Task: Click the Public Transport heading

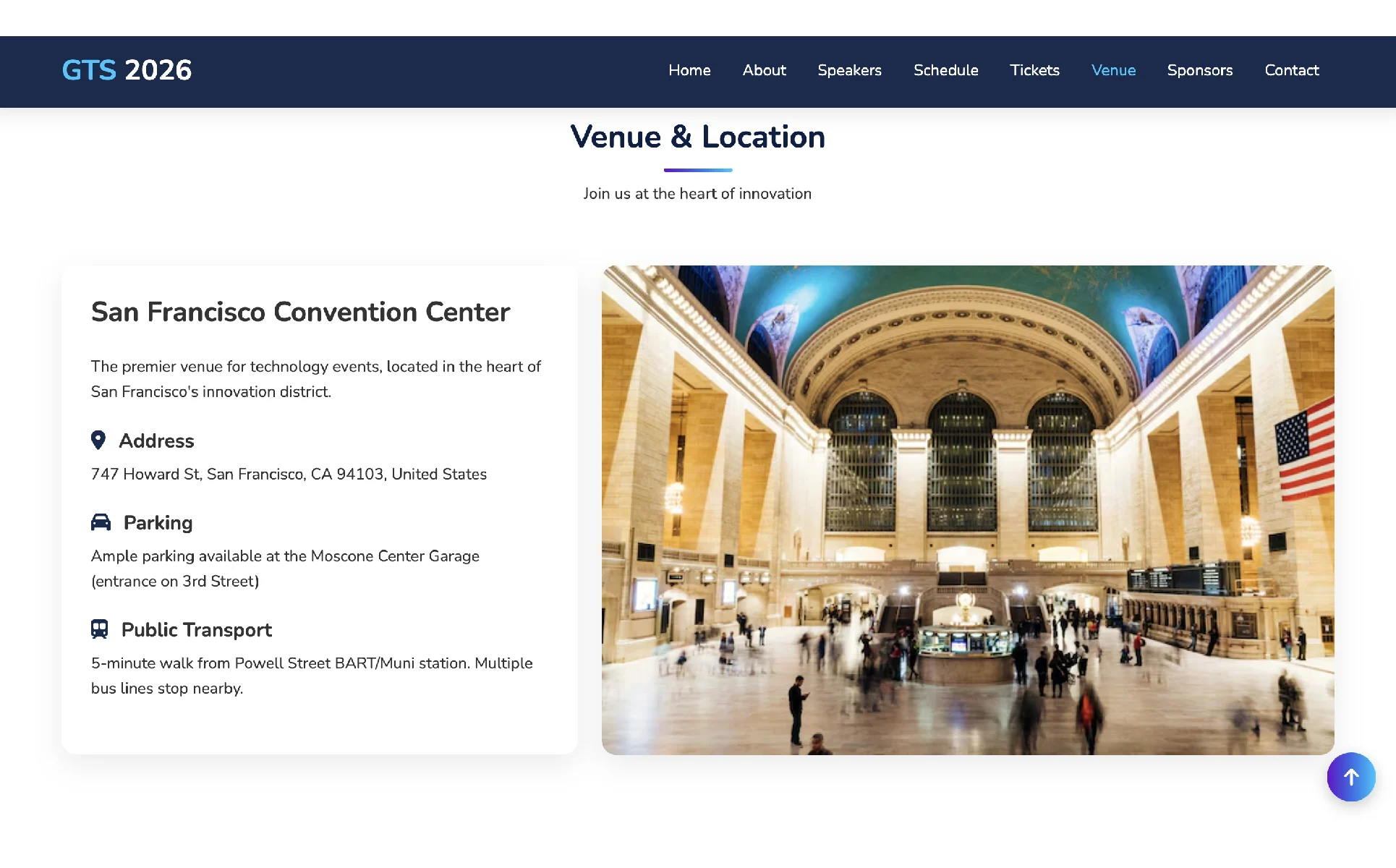Action: pos(196,629)
